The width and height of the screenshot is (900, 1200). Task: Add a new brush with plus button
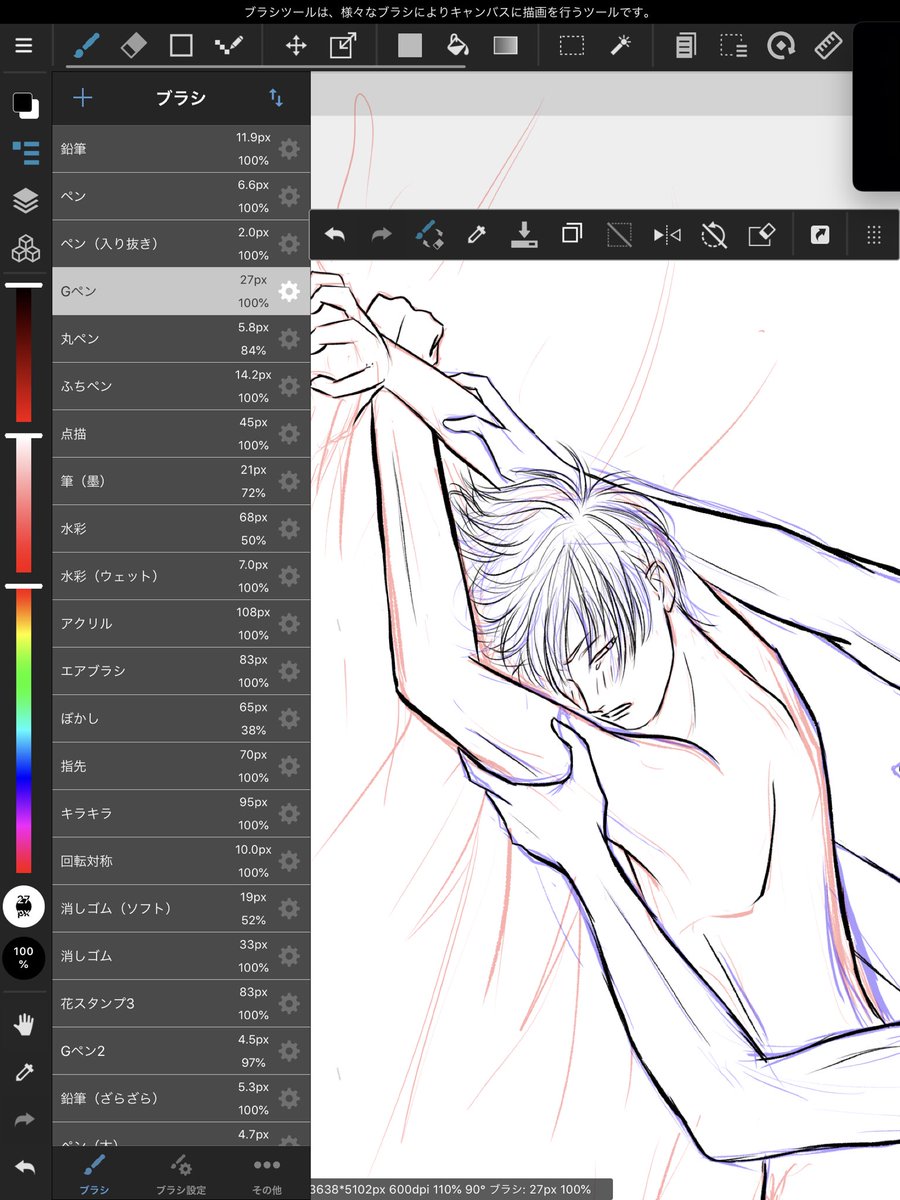tap(83, 97)
